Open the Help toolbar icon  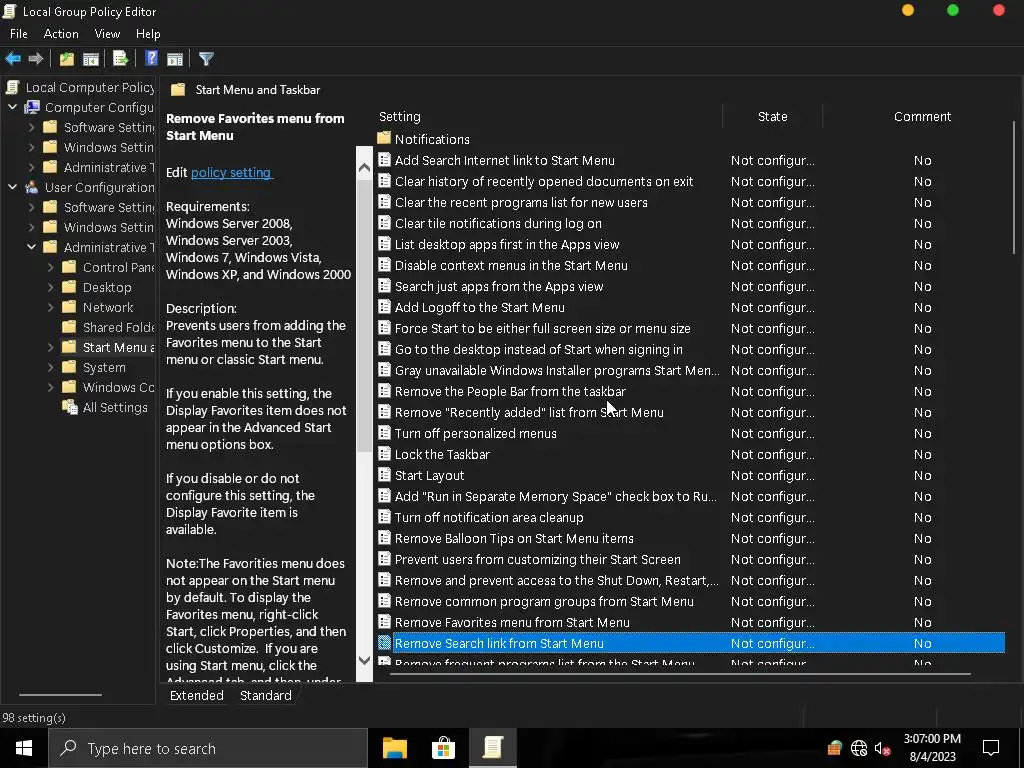[x=151, y=59]
